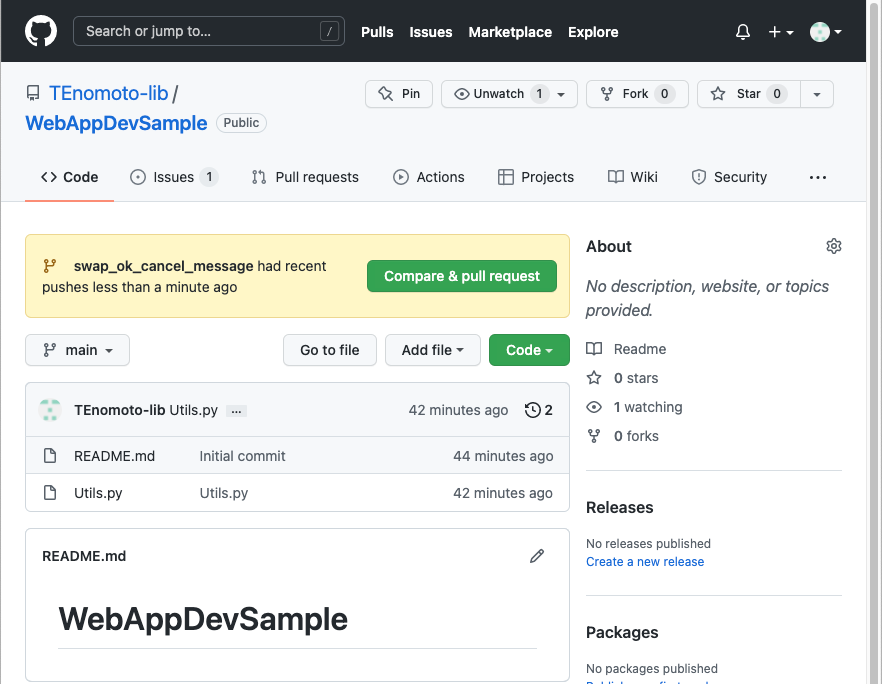Image resolution: width=882 pixels, height=684 pixels.
Task: Click the Packages heading
Action: click(622, 633)
